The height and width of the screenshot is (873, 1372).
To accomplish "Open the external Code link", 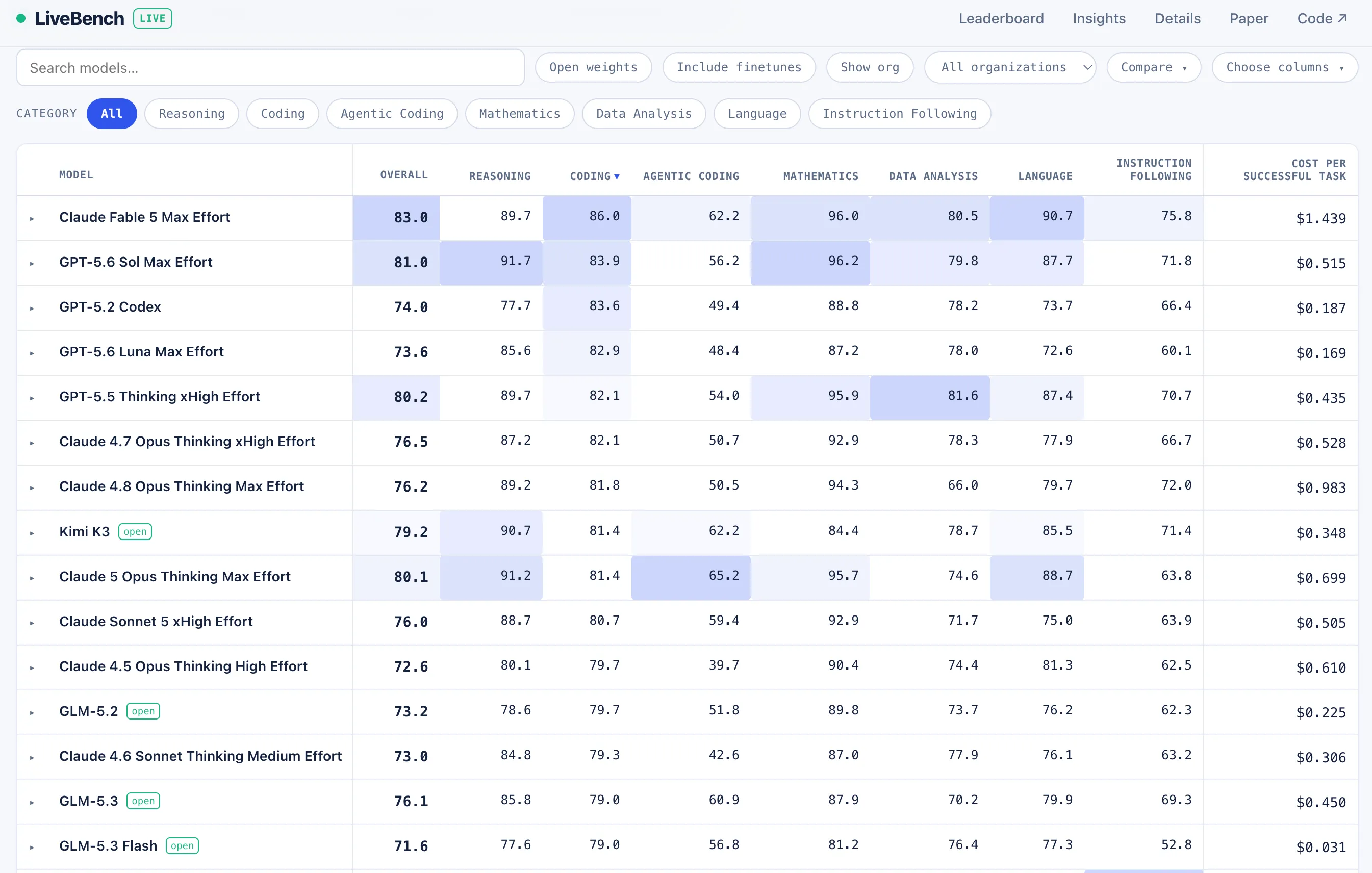I will pyautogui.click(x=1322, y=19).
